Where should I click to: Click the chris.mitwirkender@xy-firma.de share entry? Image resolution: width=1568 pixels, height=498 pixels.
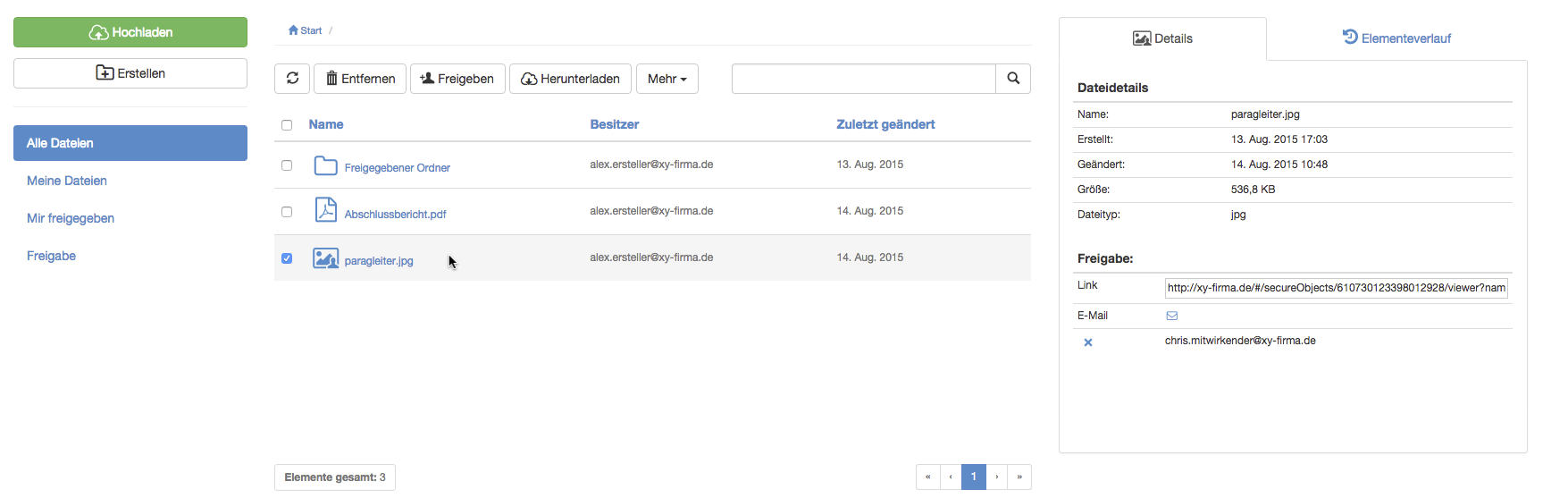[x=1240, y=341]
